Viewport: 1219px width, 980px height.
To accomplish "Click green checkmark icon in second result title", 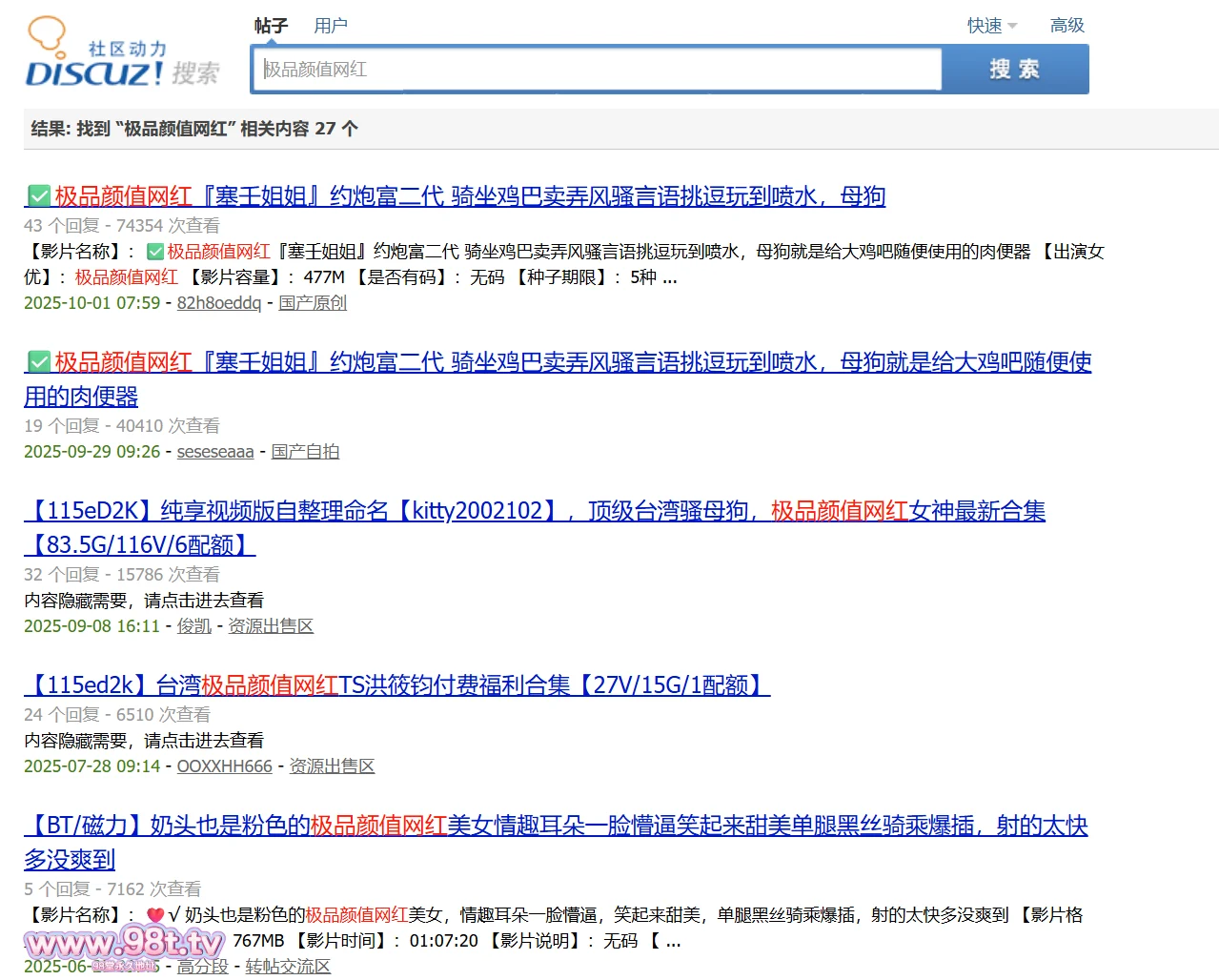I will point(38,362).
